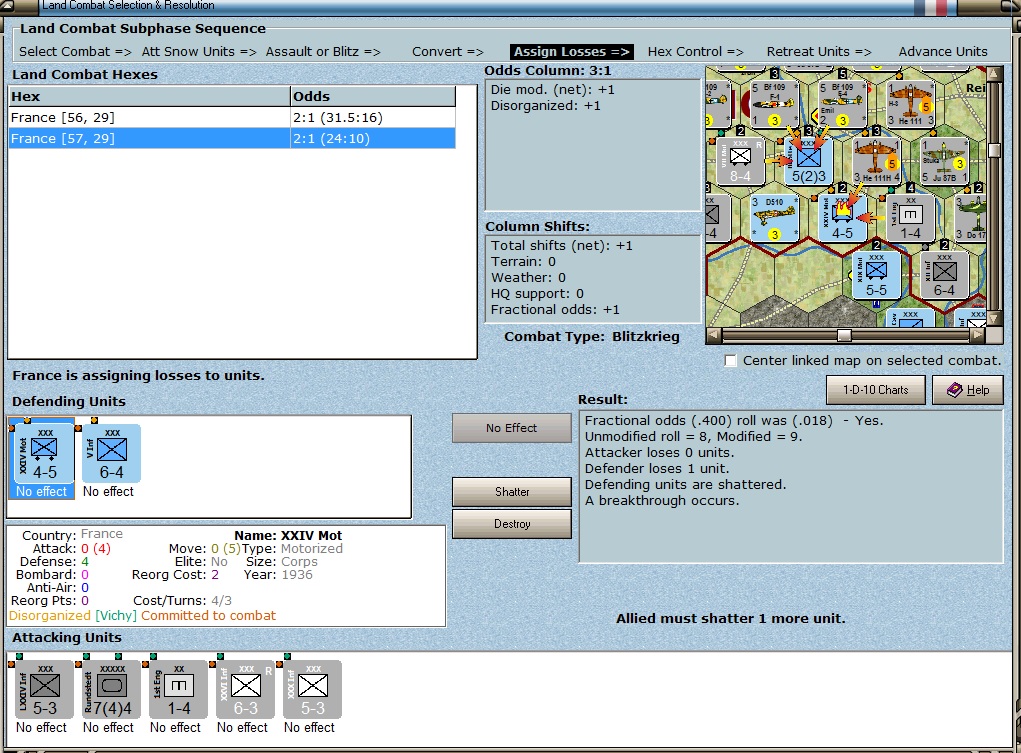Go to Assign Losses subphase
This screenshot has height=753, width=1021.
(x=572, y=51)
